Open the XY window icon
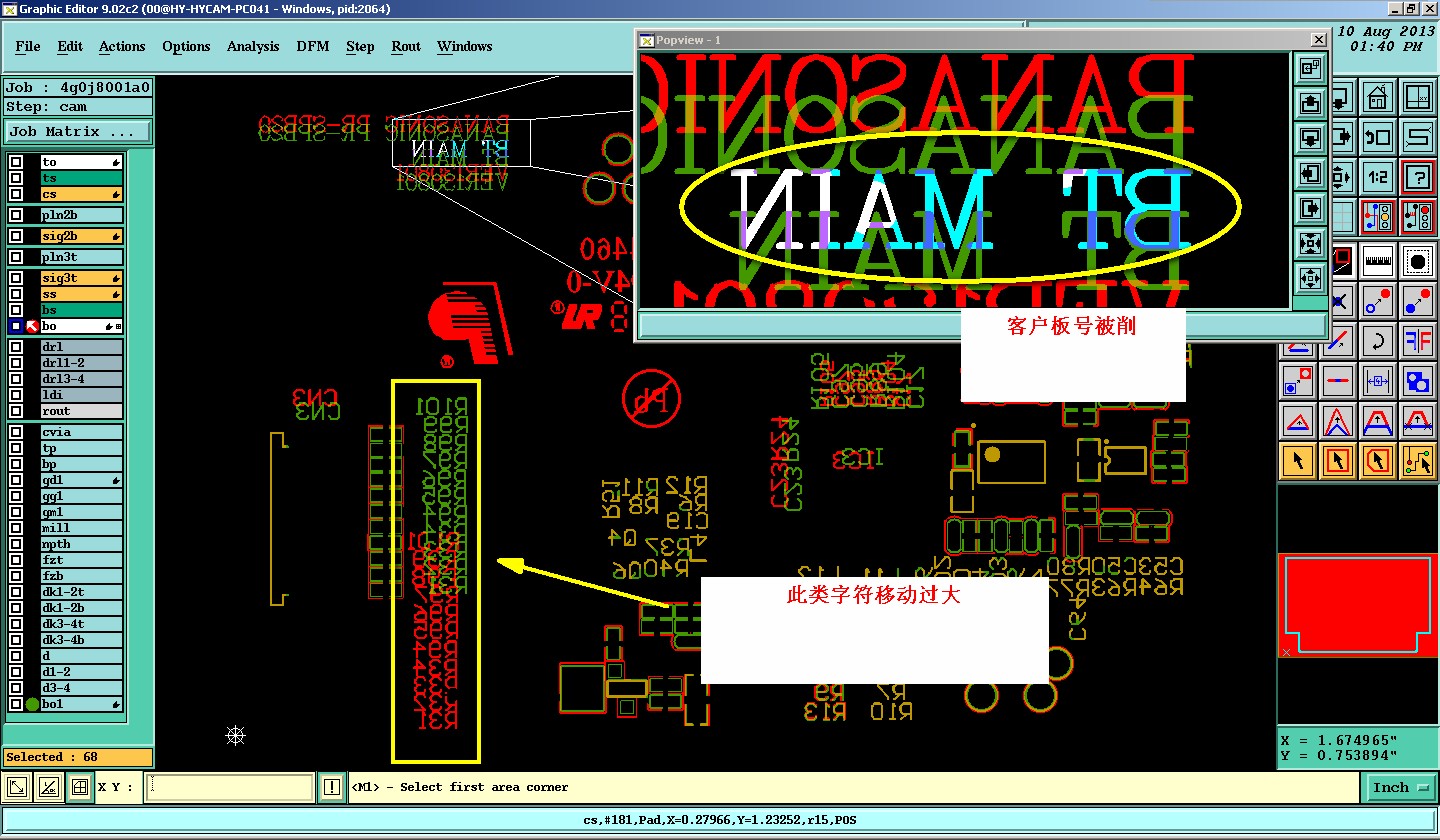Screen dimensions: 1440x840 [1418, 97]
